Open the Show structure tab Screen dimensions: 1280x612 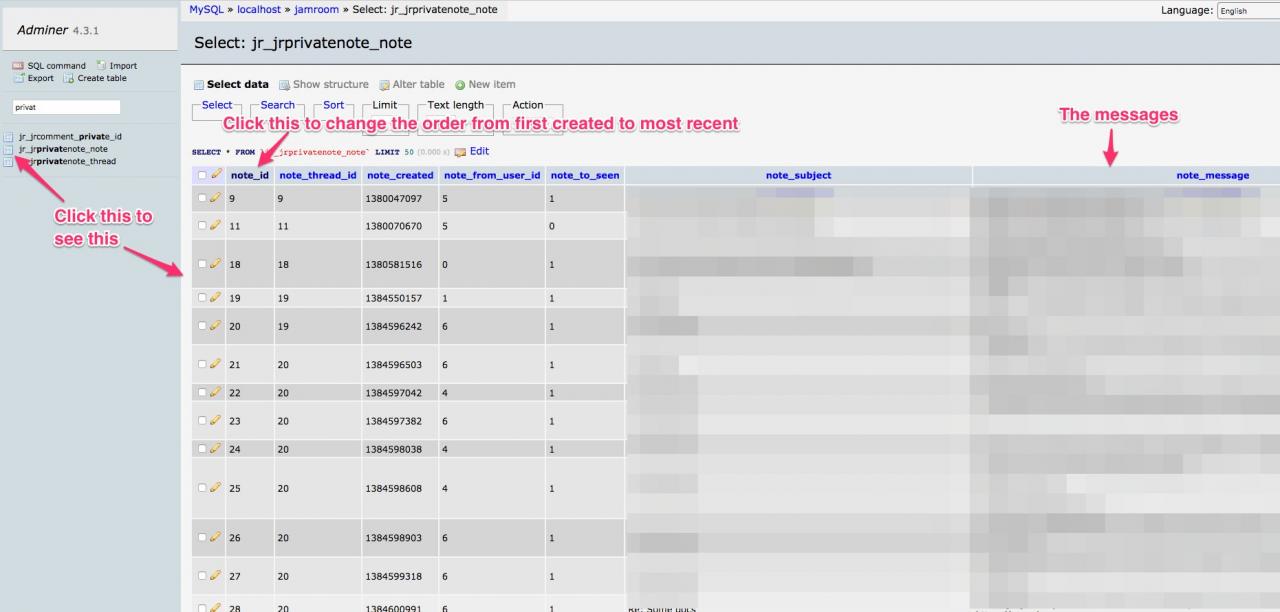(x=330, y=85)
